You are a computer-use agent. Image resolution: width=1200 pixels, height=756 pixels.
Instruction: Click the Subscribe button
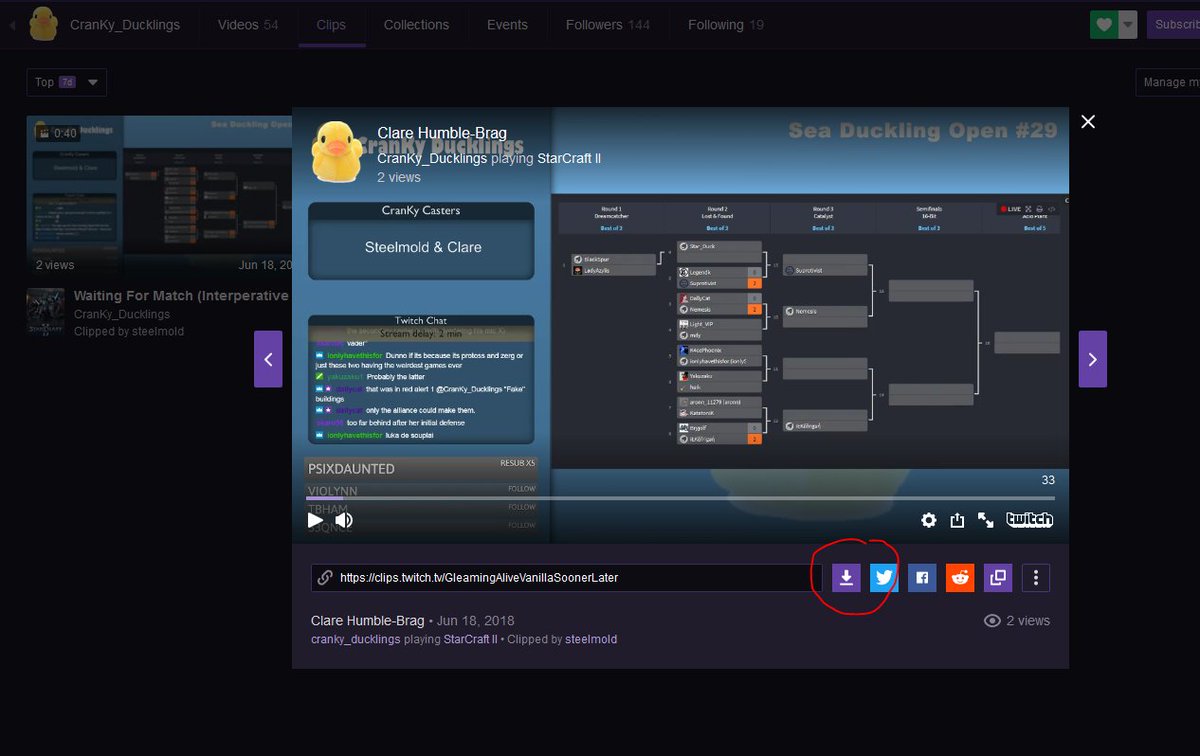click(x=1174, y=25)
